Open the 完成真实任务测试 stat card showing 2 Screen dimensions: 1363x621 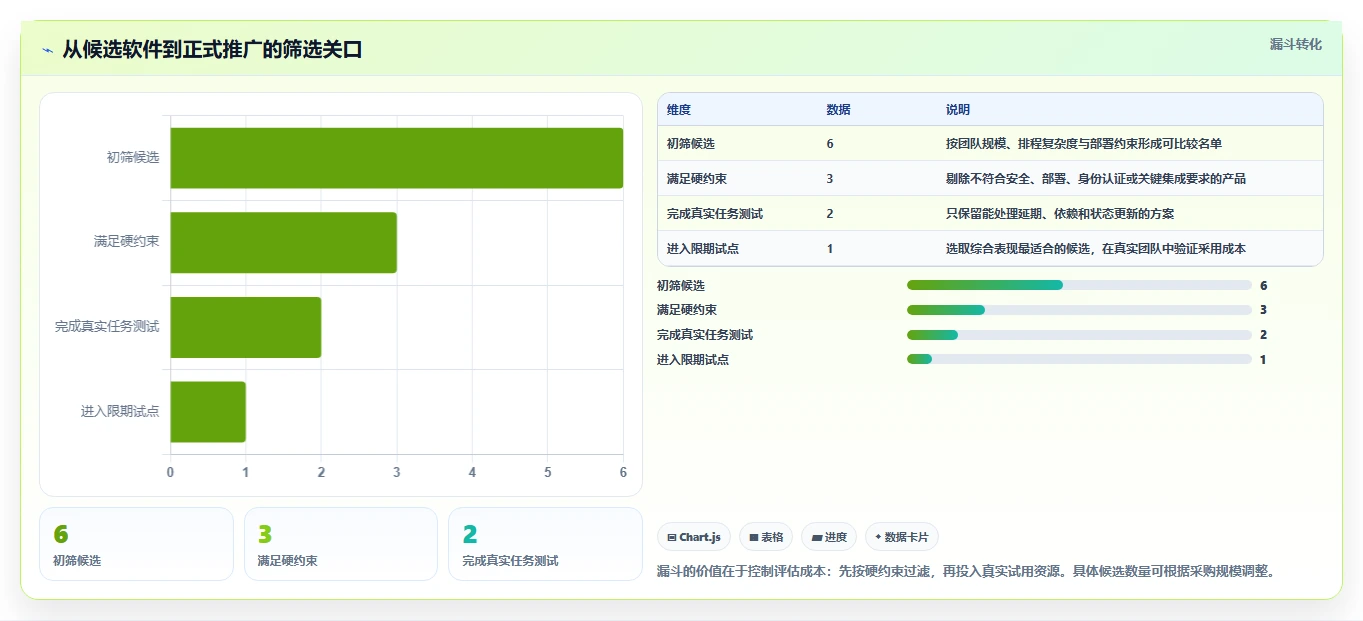tap(545, 544)
